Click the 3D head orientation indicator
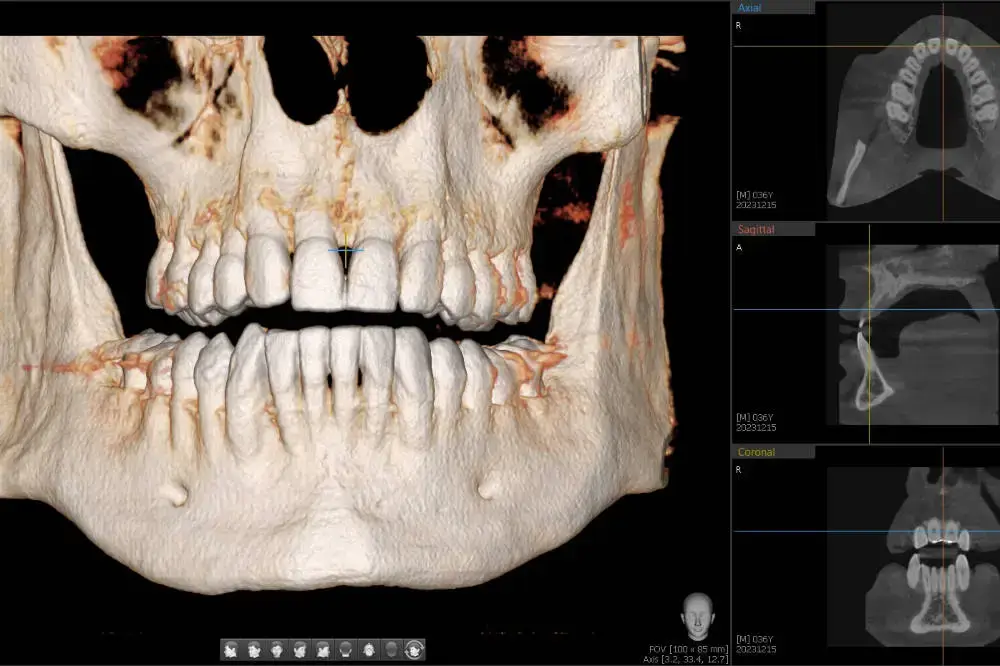 click(x=698, y=616)
